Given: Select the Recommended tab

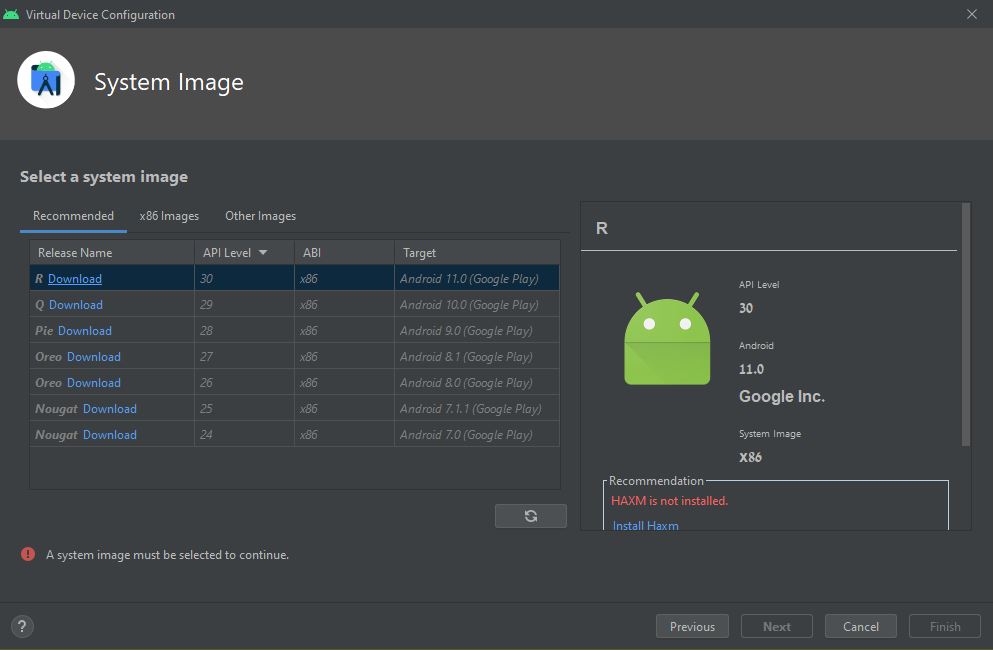Looking at the screenshot, I should pos(73,216).
